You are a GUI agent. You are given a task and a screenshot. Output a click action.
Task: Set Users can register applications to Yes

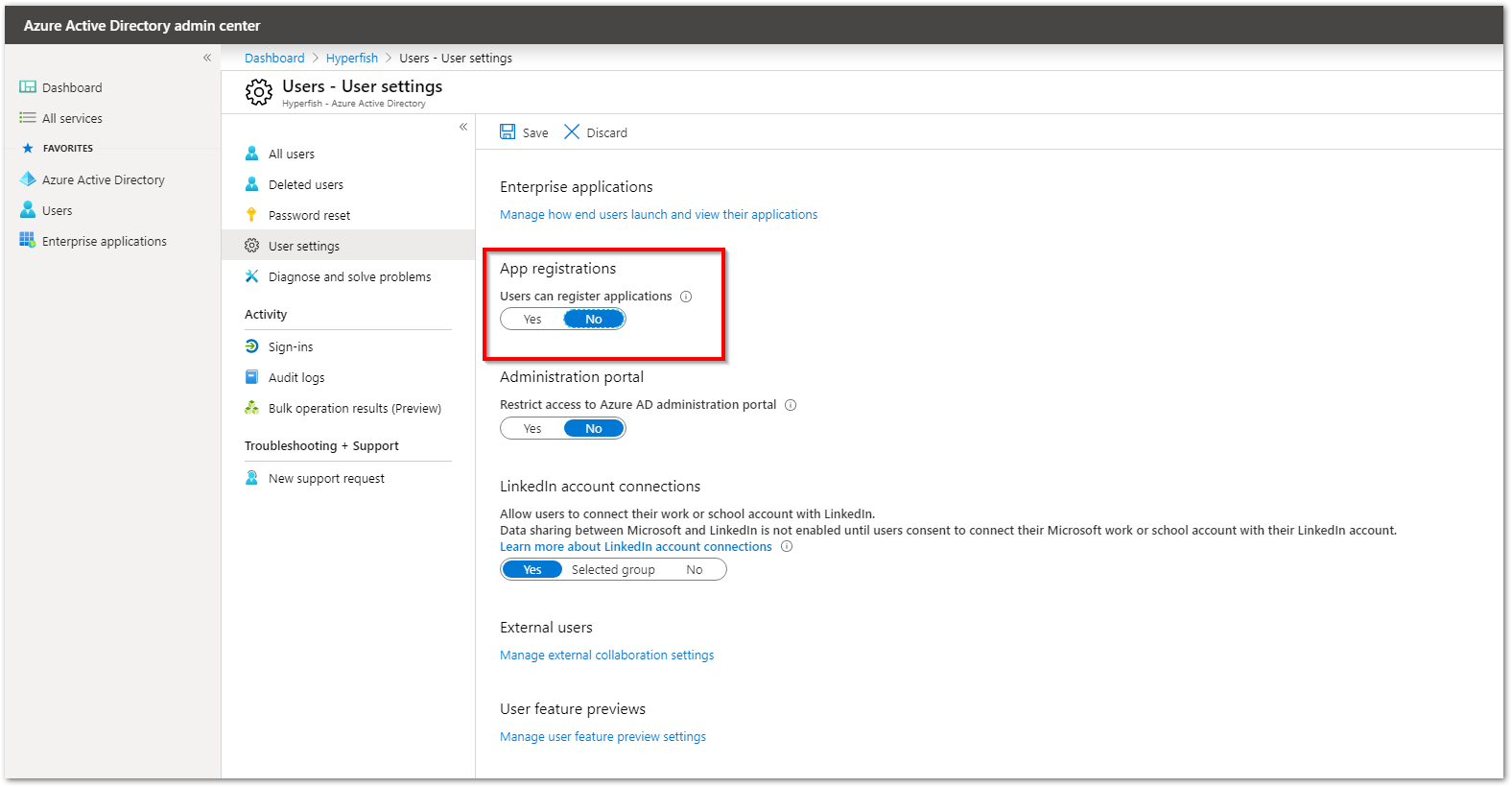[532, 320]
